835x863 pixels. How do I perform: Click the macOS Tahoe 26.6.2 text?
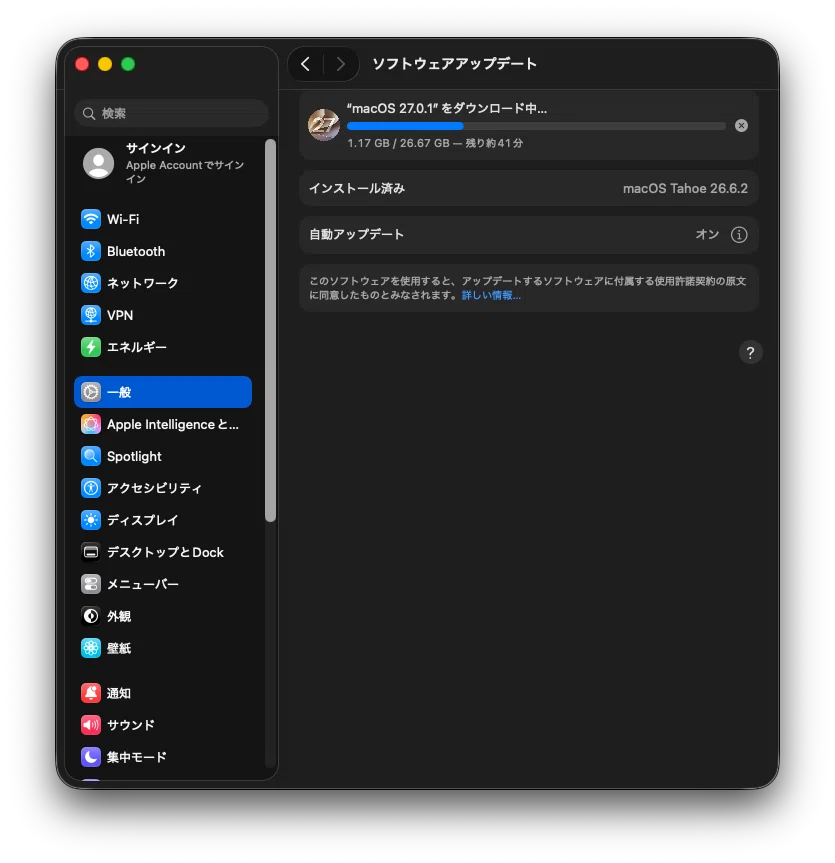(685, 188)
